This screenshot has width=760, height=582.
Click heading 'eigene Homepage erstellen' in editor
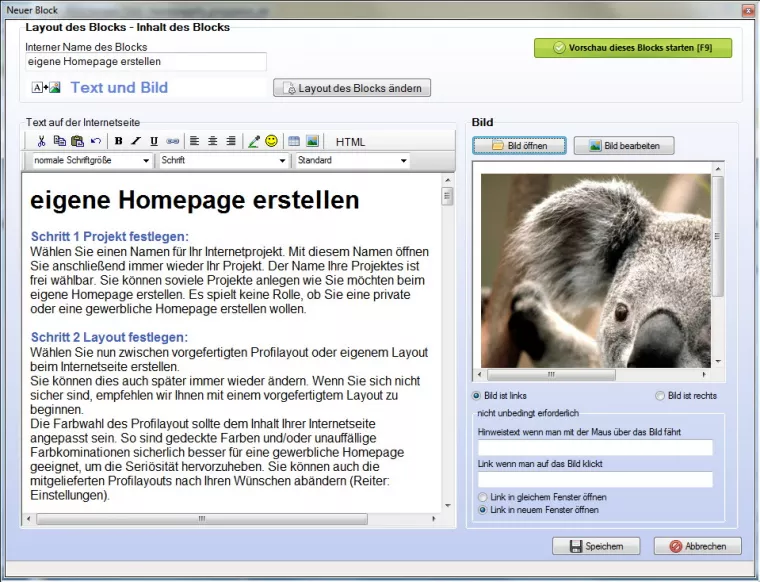click(x=194, y=200)
